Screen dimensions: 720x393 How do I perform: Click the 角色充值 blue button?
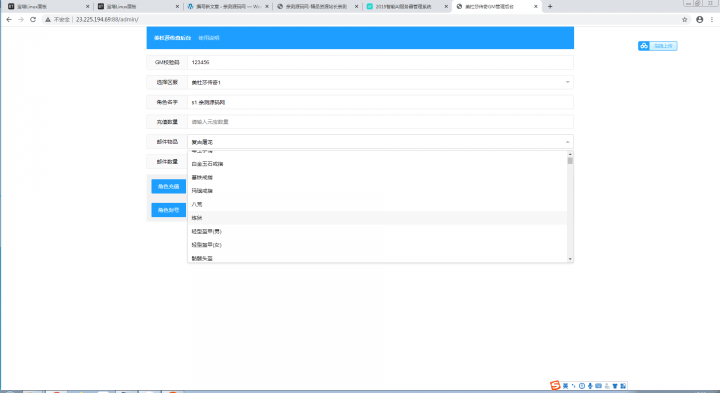pos(169,186)
